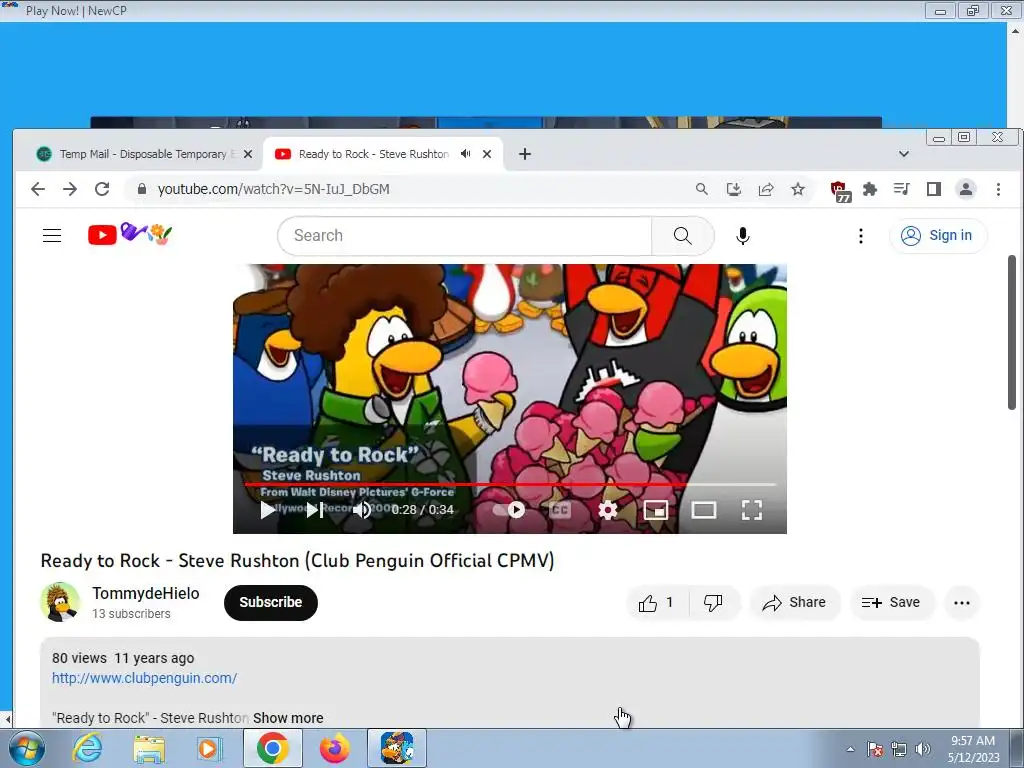
Task: Click the URL address bar
Action: [418, 189]
